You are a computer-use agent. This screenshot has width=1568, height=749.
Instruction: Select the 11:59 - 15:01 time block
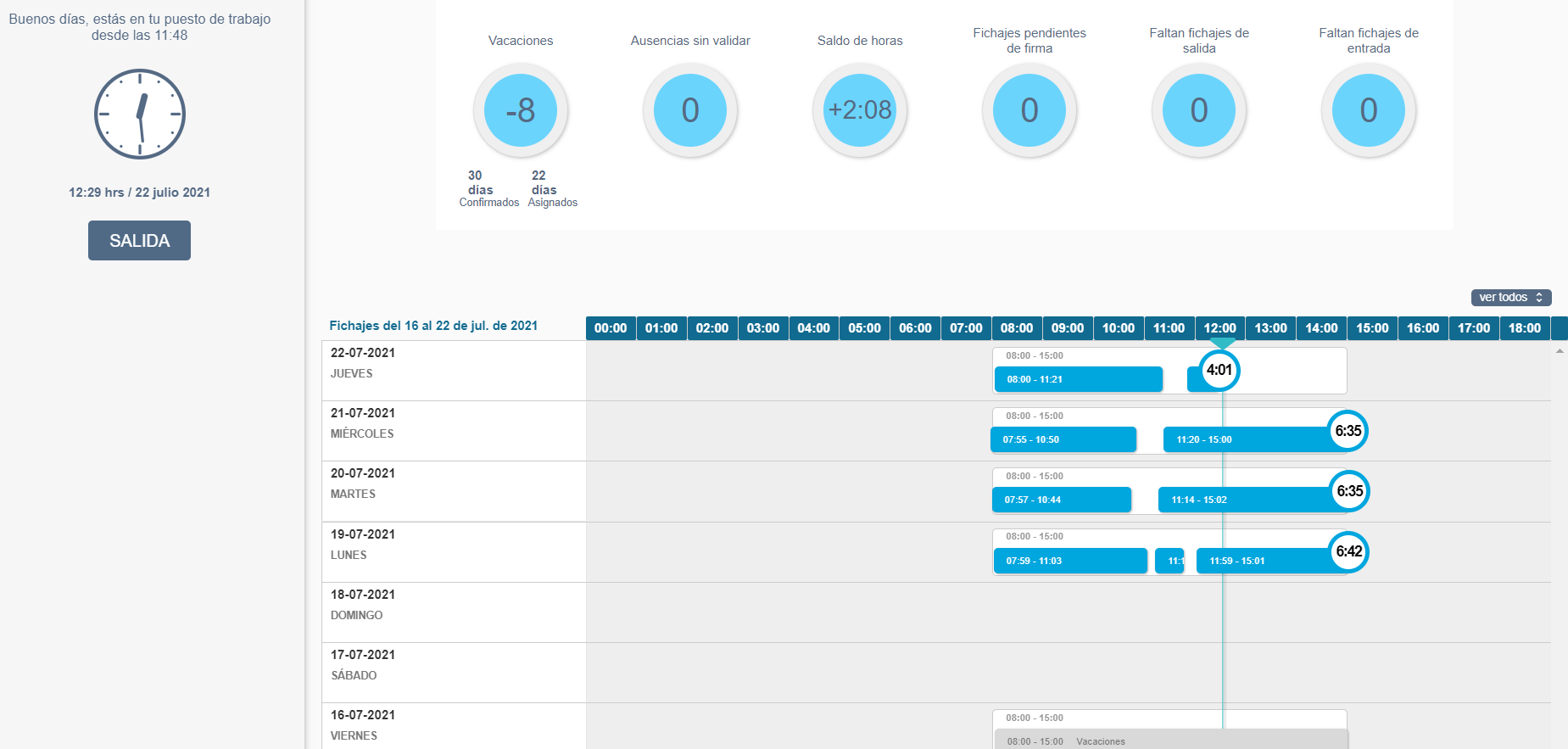coord(1272,561)
